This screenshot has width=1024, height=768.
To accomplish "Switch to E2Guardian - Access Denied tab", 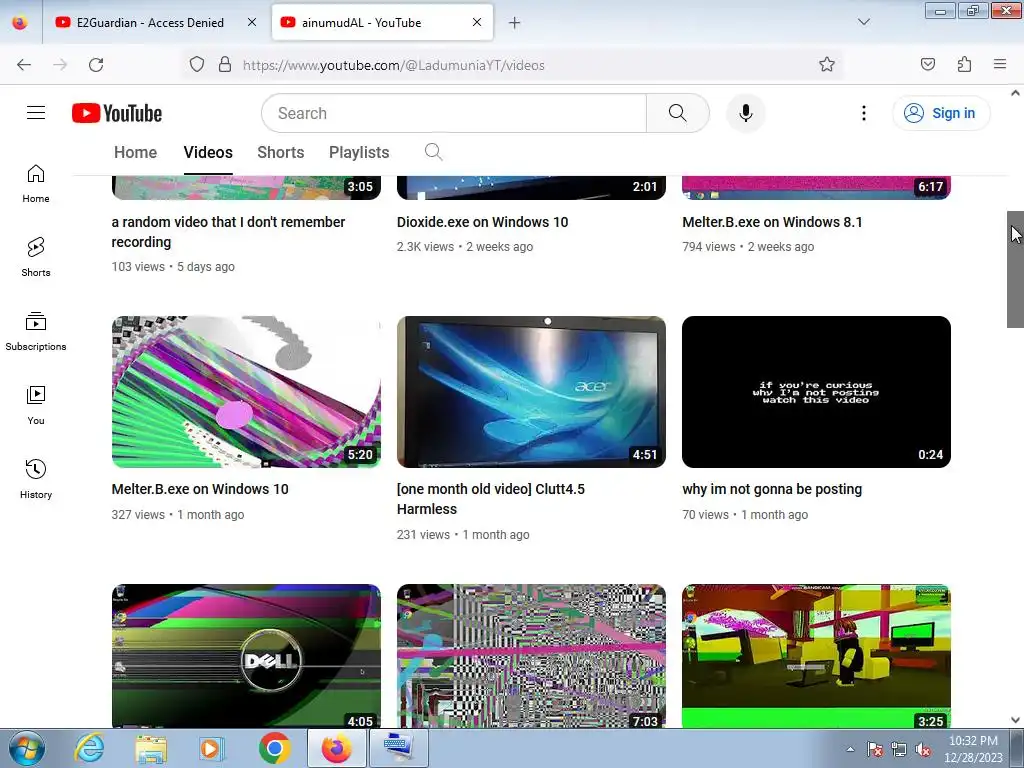I will point(150,22).
